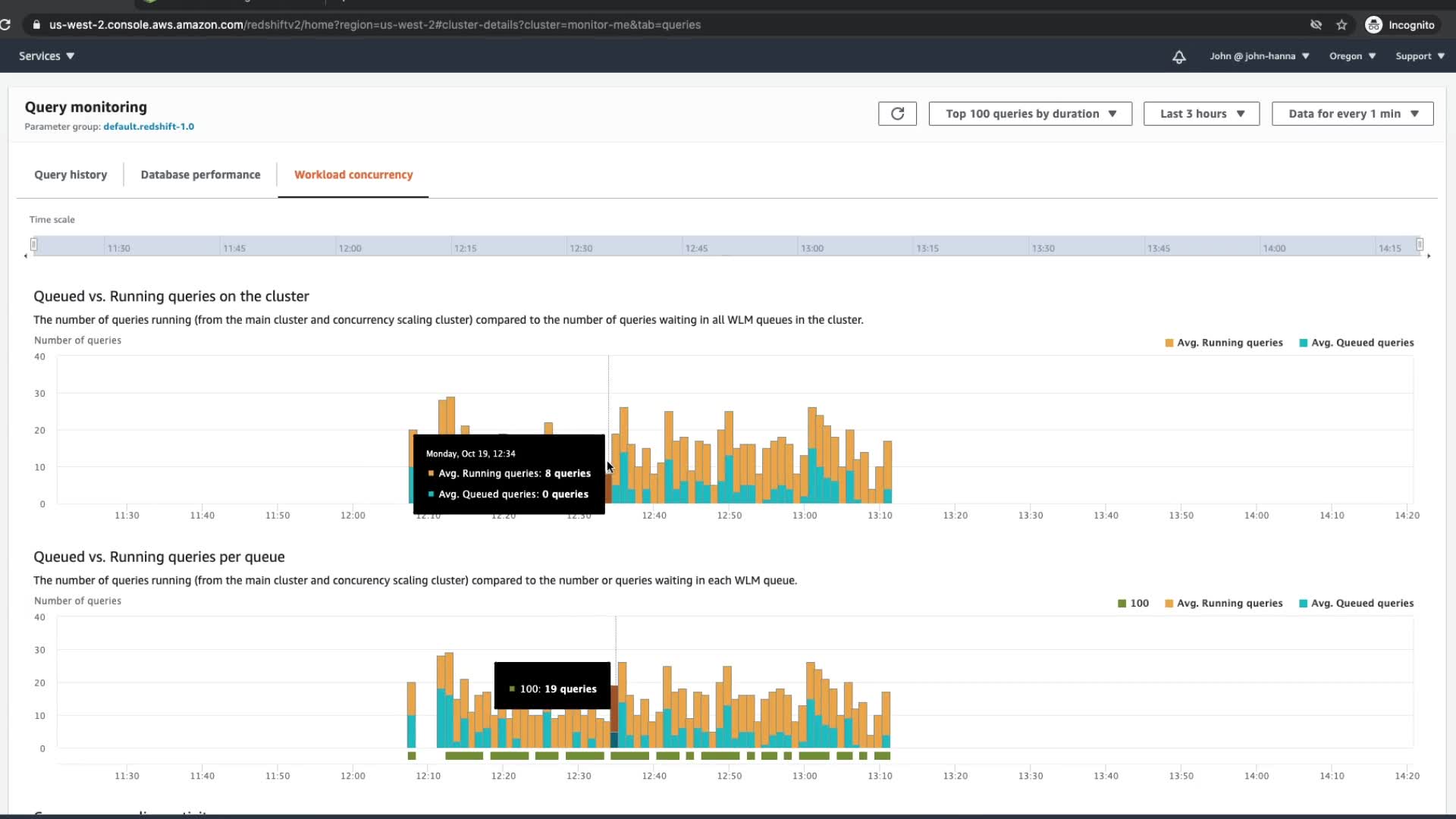Click the refresh query monitoring icon
The image size is (1456, 819).
(x=897, y=114)
